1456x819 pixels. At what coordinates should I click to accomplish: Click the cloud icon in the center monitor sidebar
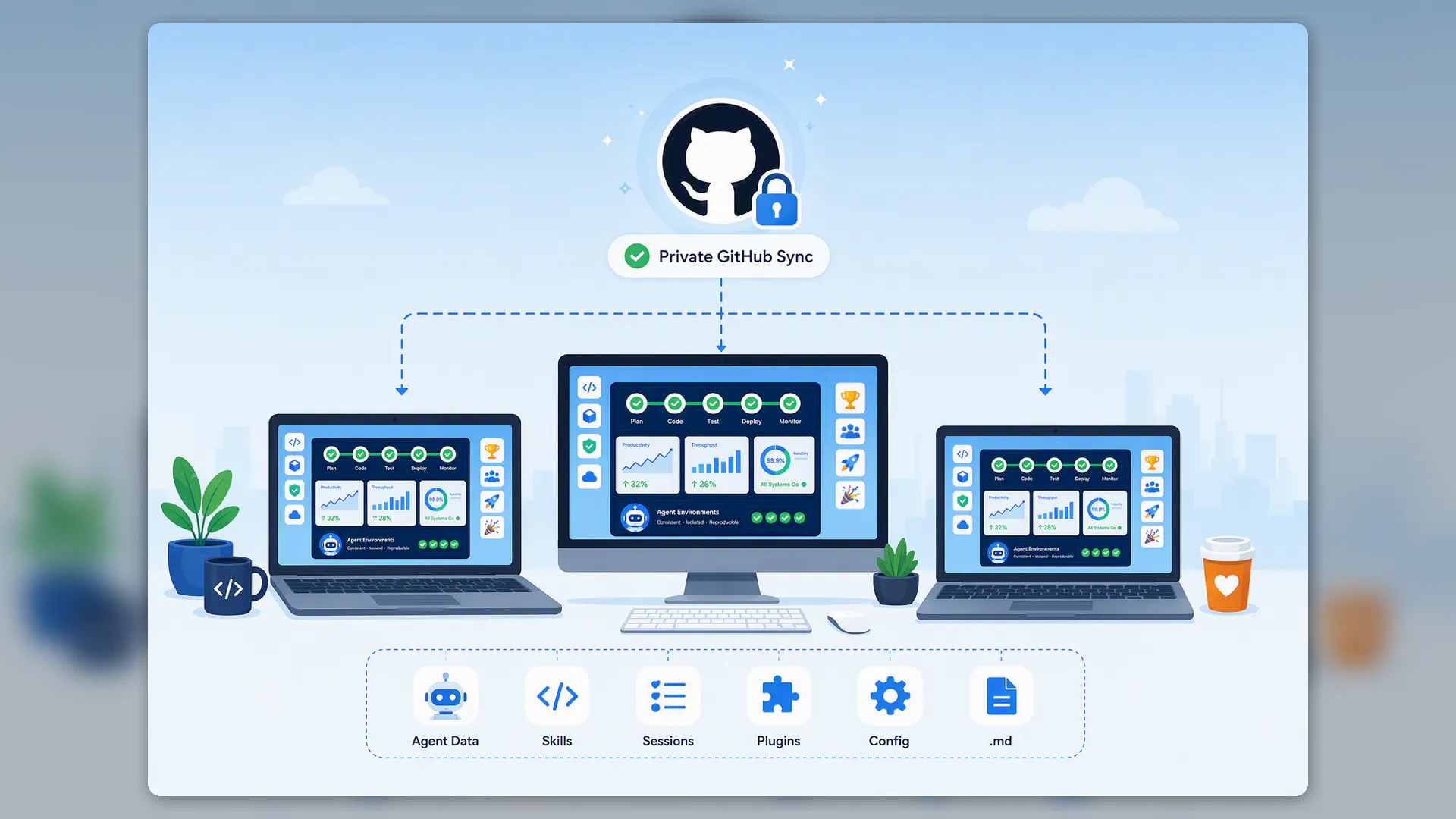(589, 476)
